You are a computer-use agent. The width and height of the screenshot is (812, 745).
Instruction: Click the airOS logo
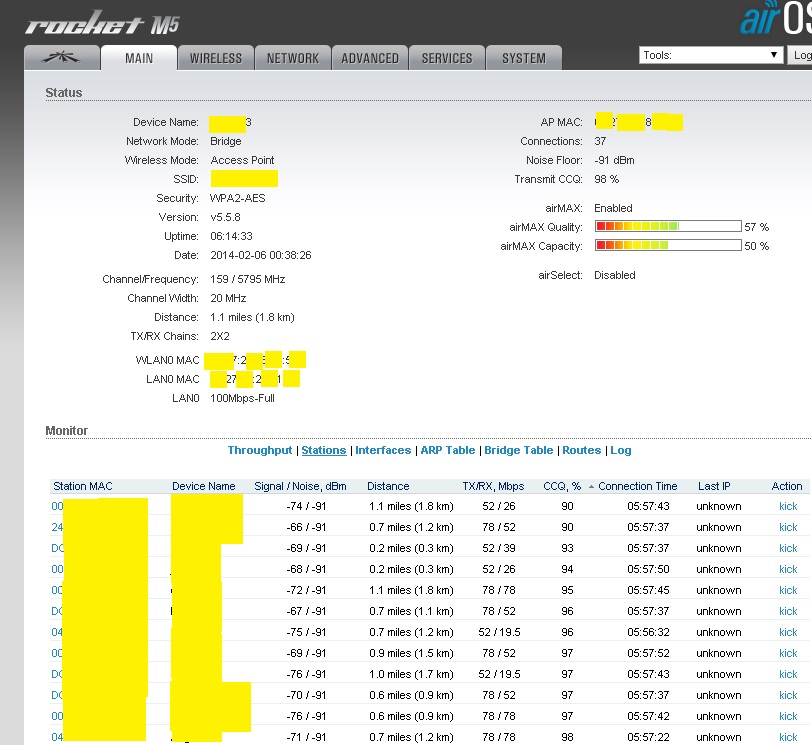pos(775,18)
